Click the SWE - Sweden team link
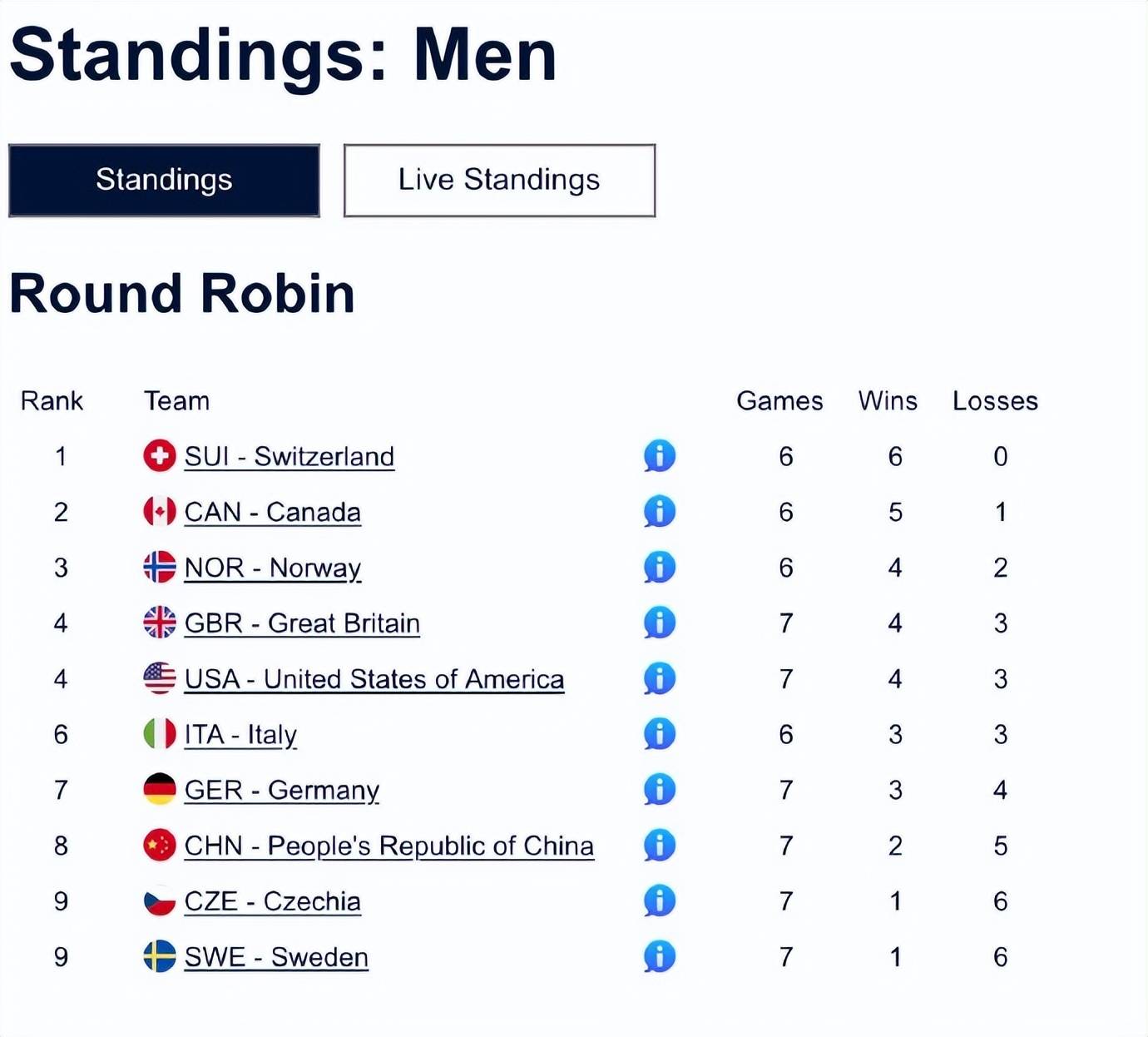 pyautogui.click(x=275, y=958)
